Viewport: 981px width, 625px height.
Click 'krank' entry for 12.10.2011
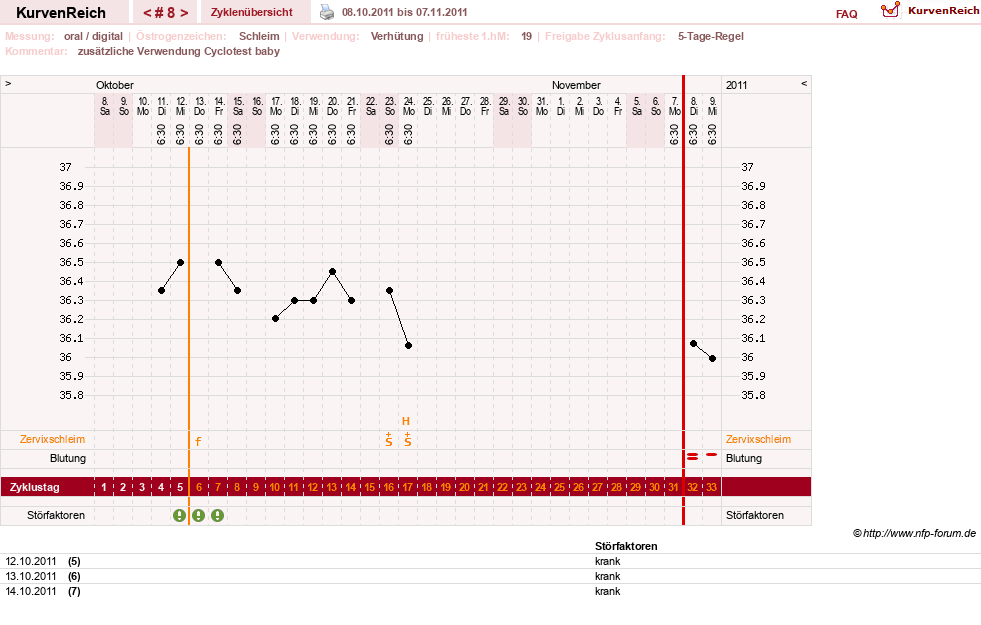pos(607,561)
